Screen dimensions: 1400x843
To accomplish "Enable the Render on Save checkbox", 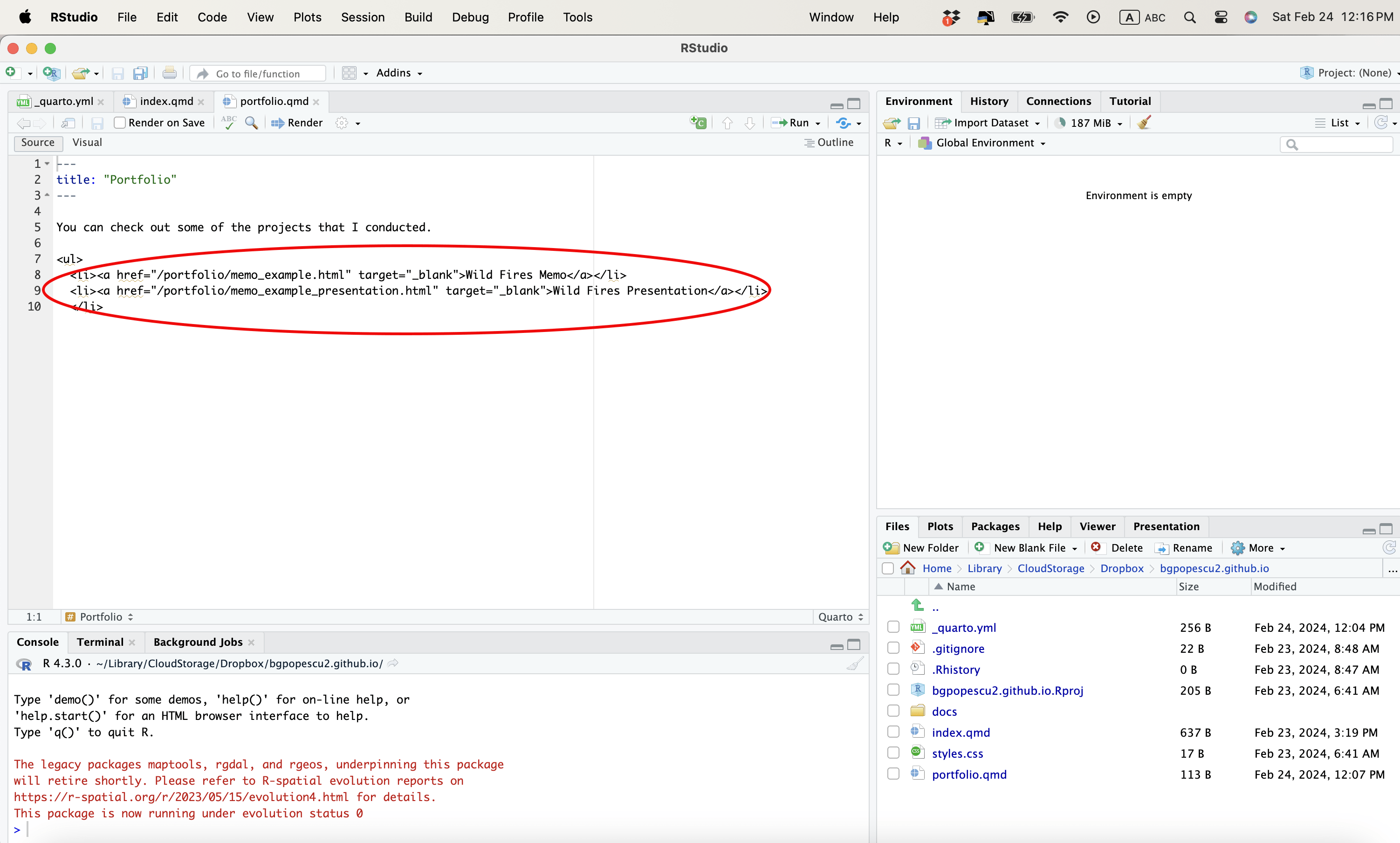I will (x=120, y=123).
